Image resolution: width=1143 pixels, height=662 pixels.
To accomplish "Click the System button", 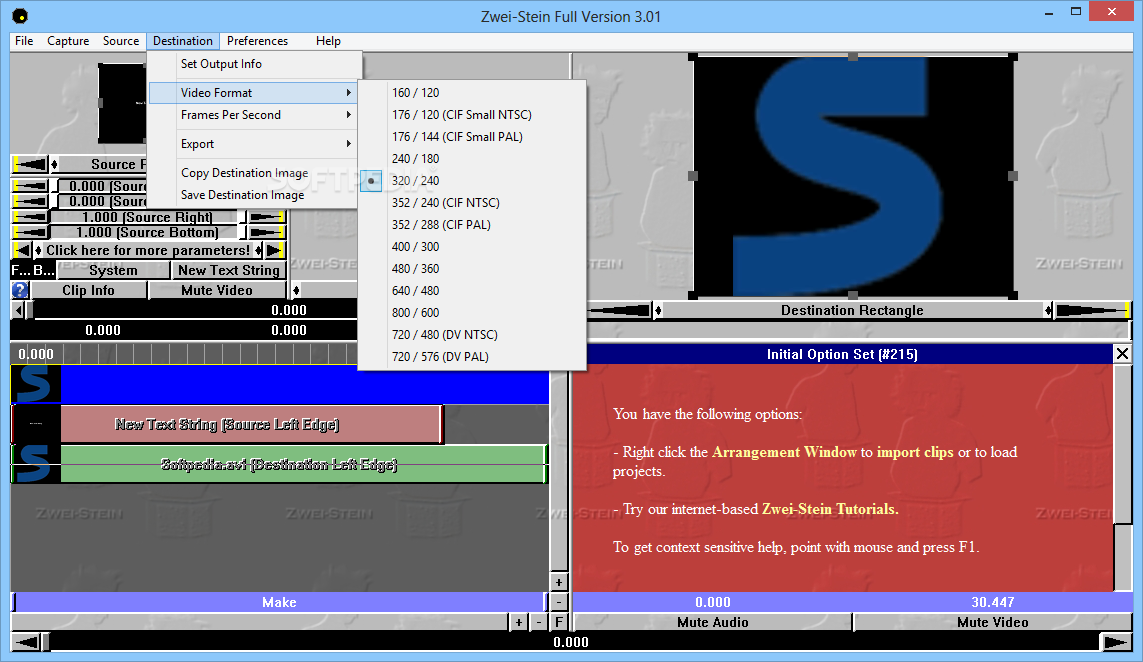I will pos(113,270).
